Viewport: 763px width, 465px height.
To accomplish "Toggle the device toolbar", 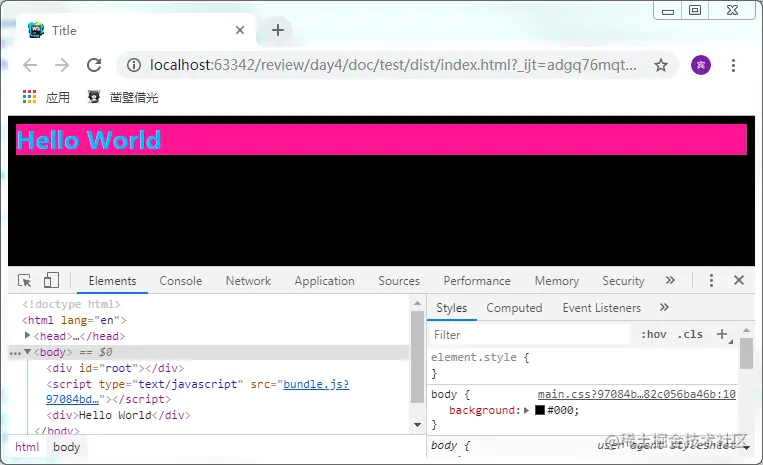I will [51, 281].
